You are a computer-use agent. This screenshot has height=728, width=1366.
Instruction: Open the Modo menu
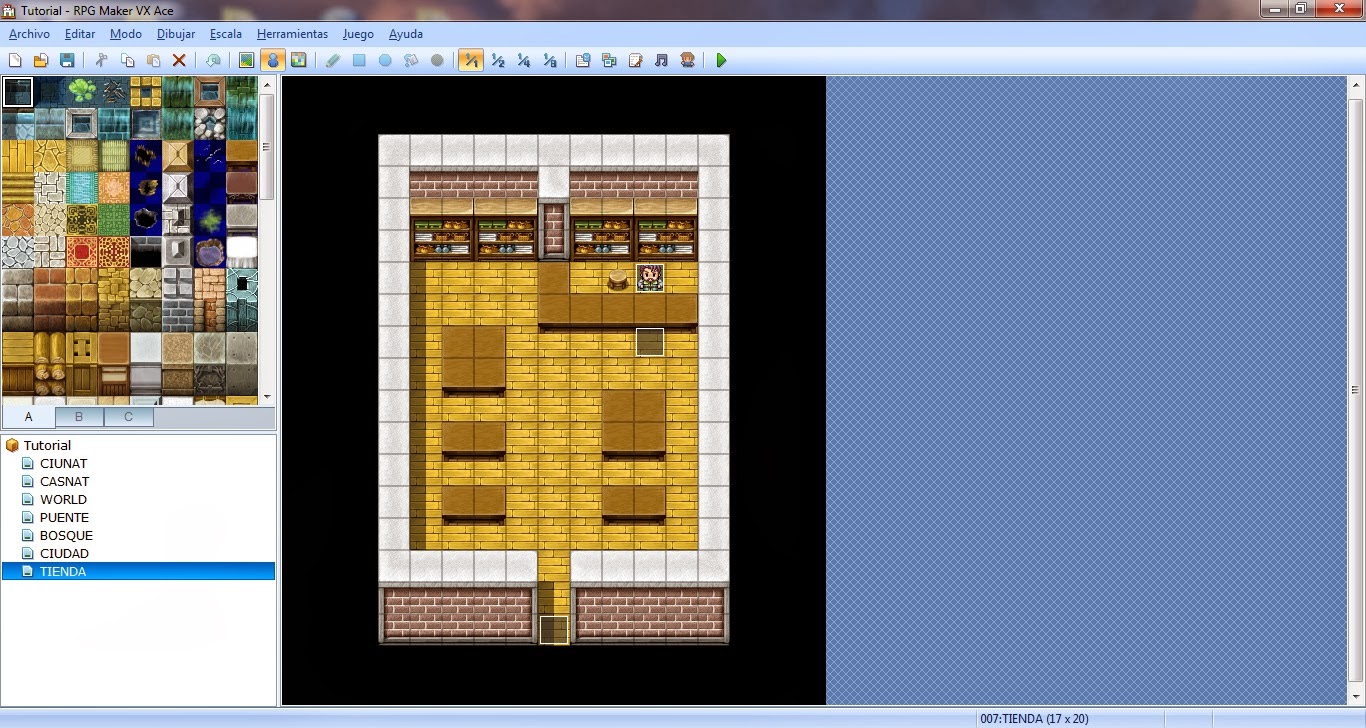[125, 33]
